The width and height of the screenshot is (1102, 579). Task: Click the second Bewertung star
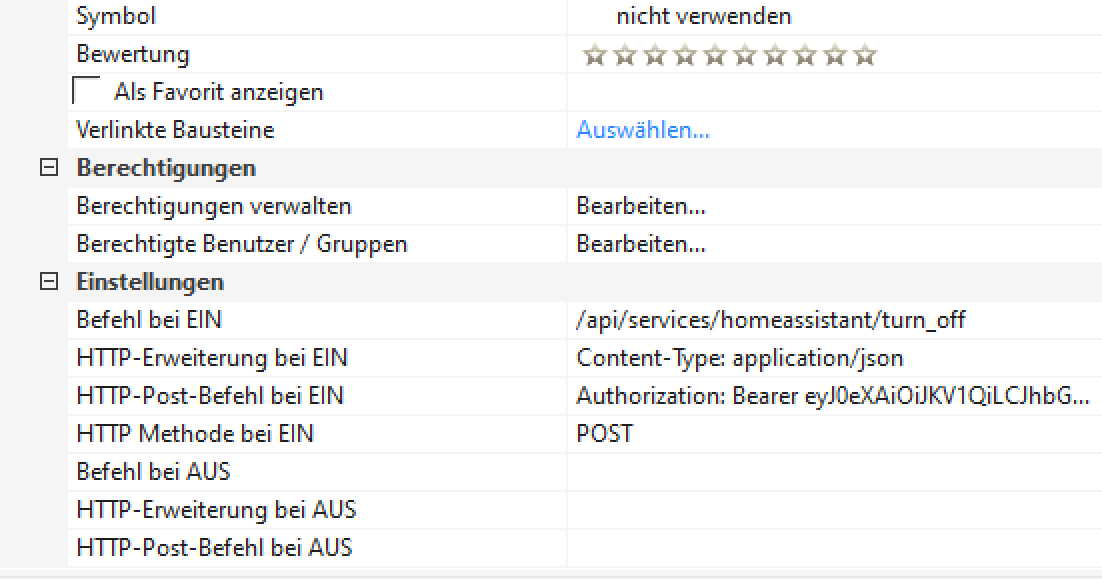click(625, 55)
